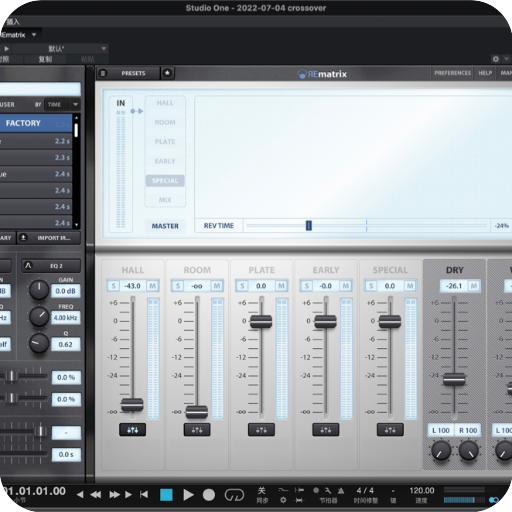This screenshot has height=512, width=512.
Task: Click the DRY channel fader handle
Action: (x=454, y=379)
